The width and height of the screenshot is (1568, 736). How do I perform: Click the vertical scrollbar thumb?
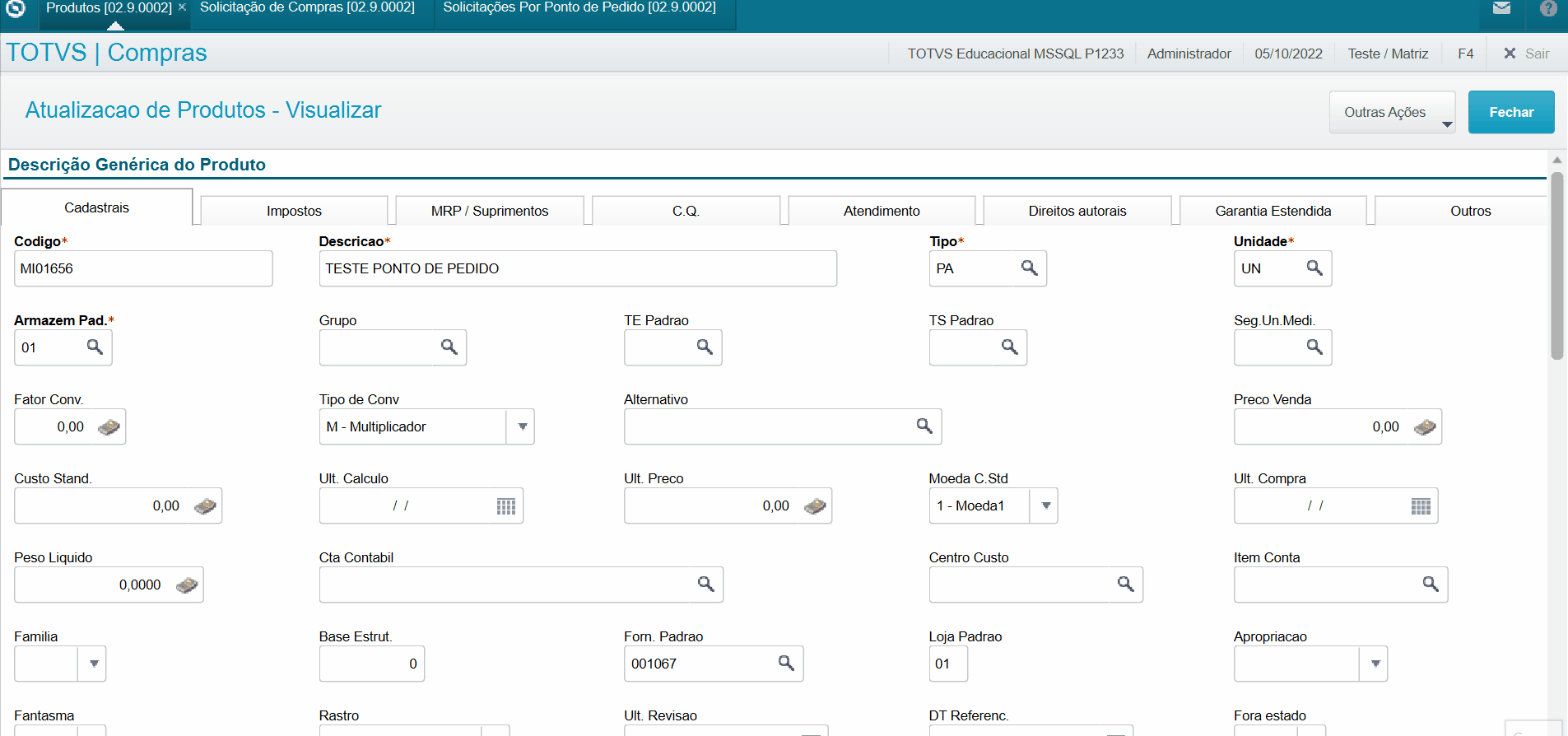point(1556,265)
